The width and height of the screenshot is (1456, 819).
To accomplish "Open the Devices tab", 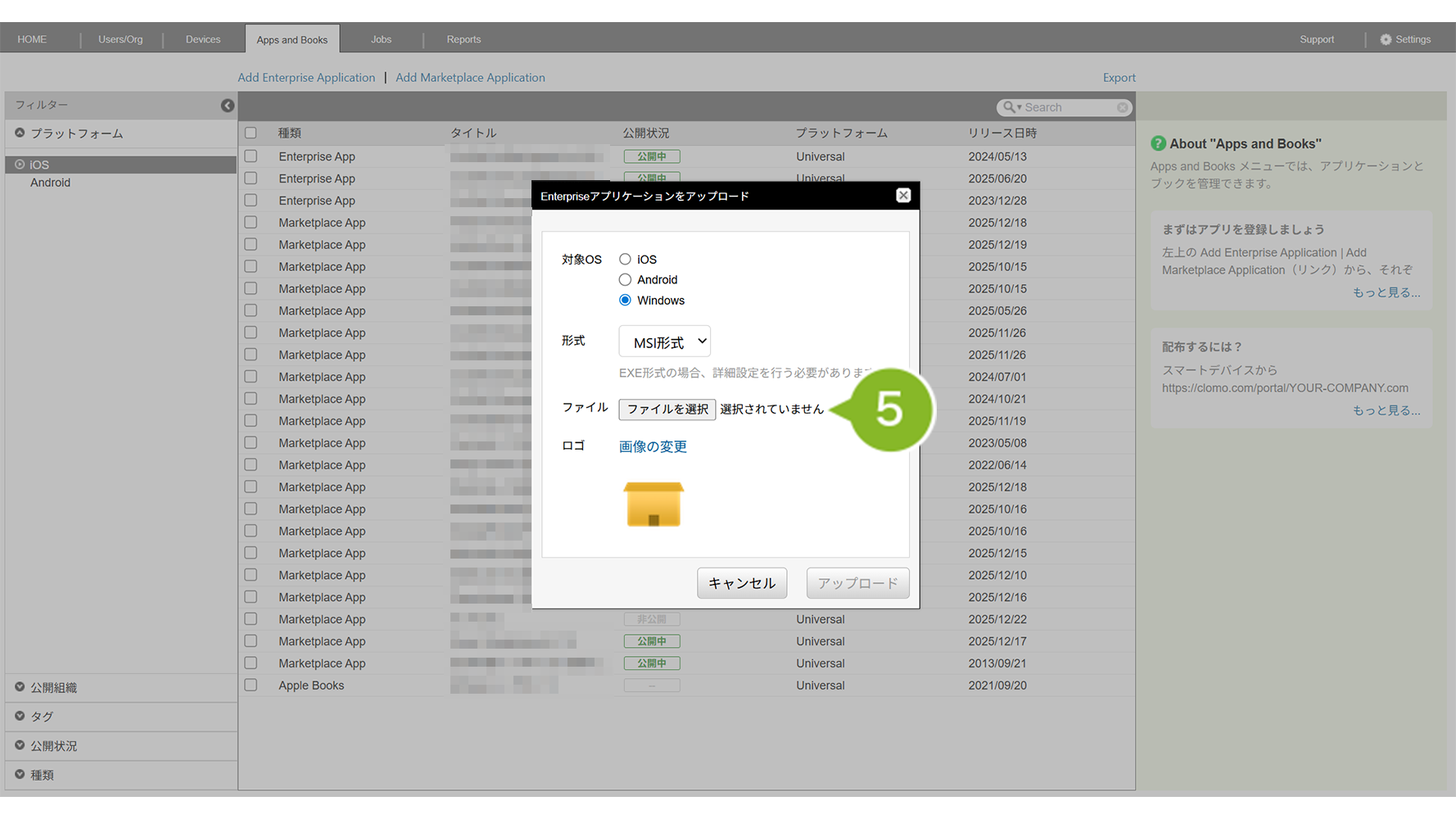I will click(203, 39).
